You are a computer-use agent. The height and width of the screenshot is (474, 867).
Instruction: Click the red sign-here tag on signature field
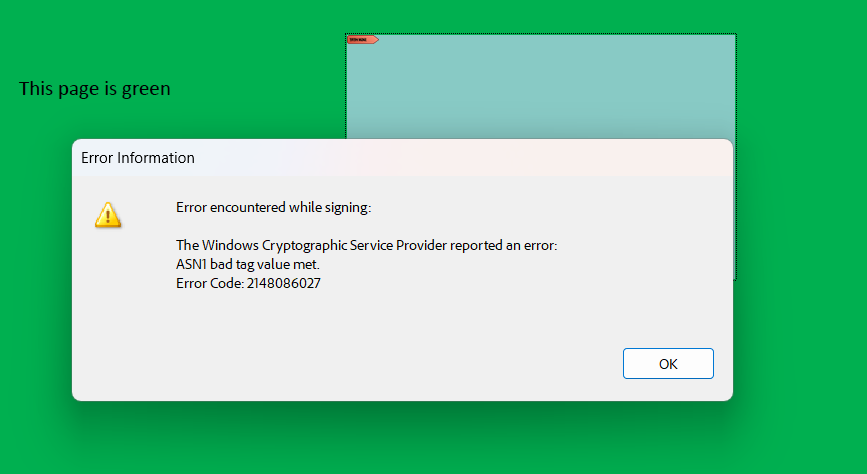tap(362, 40)
